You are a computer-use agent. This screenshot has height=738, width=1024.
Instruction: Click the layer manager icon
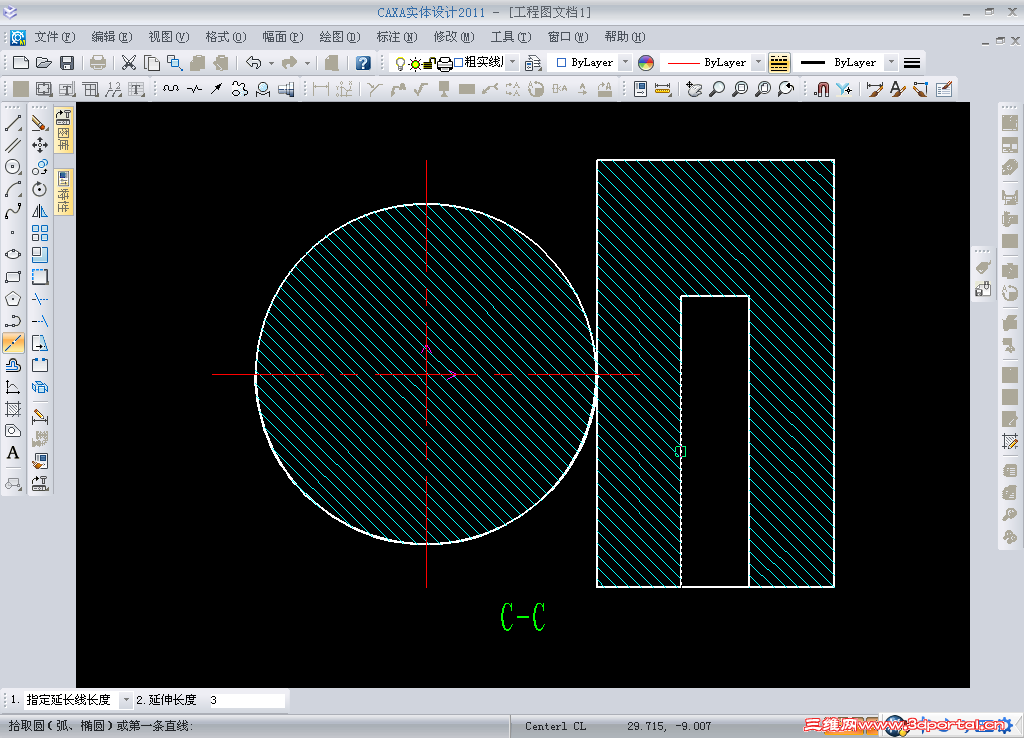click(x=534, y=63)
